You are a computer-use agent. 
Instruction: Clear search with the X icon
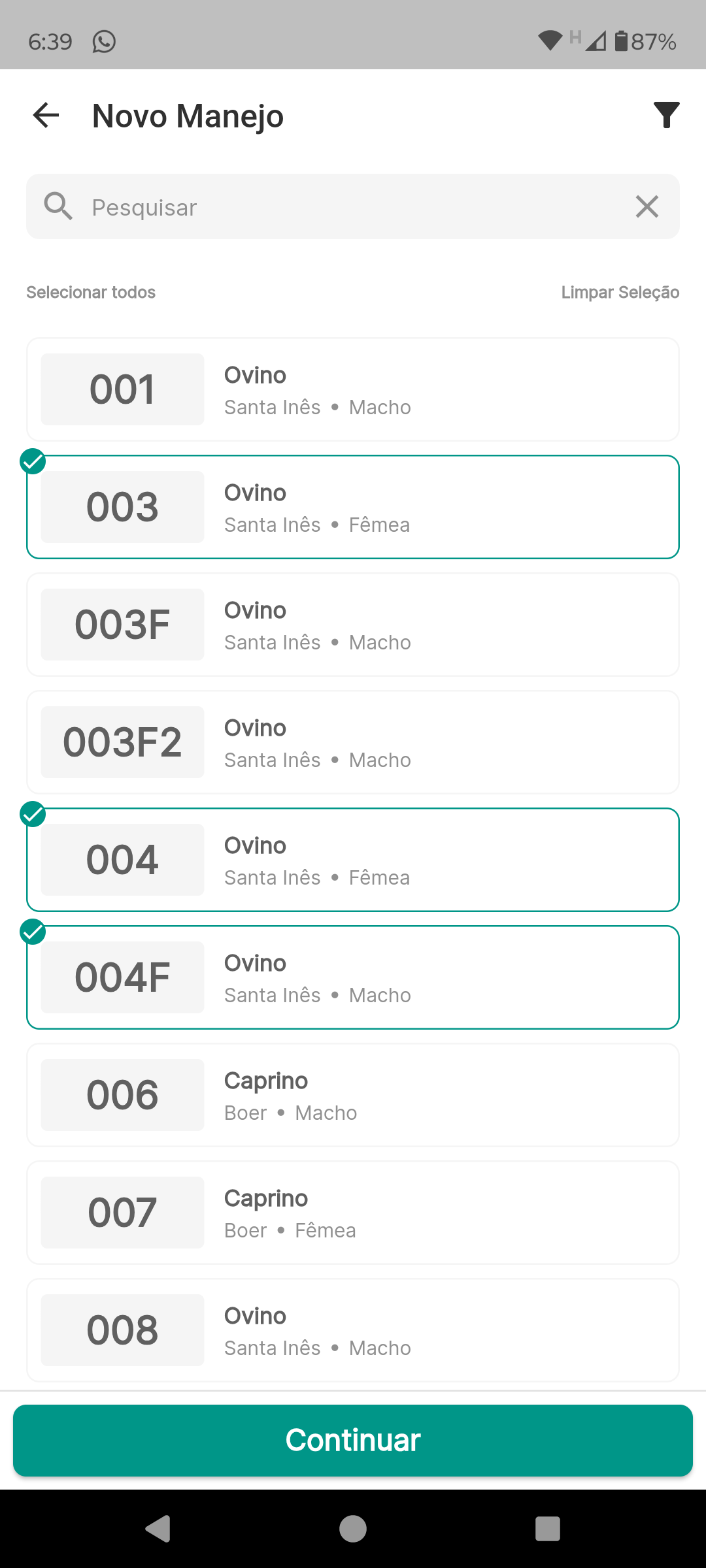[647, 206]
